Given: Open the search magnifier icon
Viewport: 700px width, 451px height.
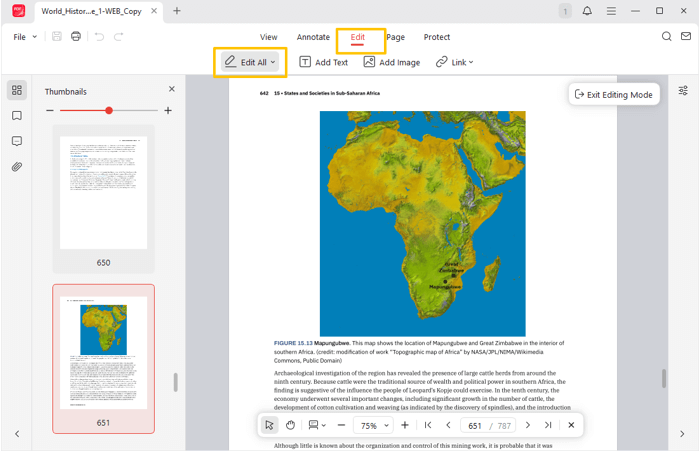Looking at the screenshot, I should (666, 36).
